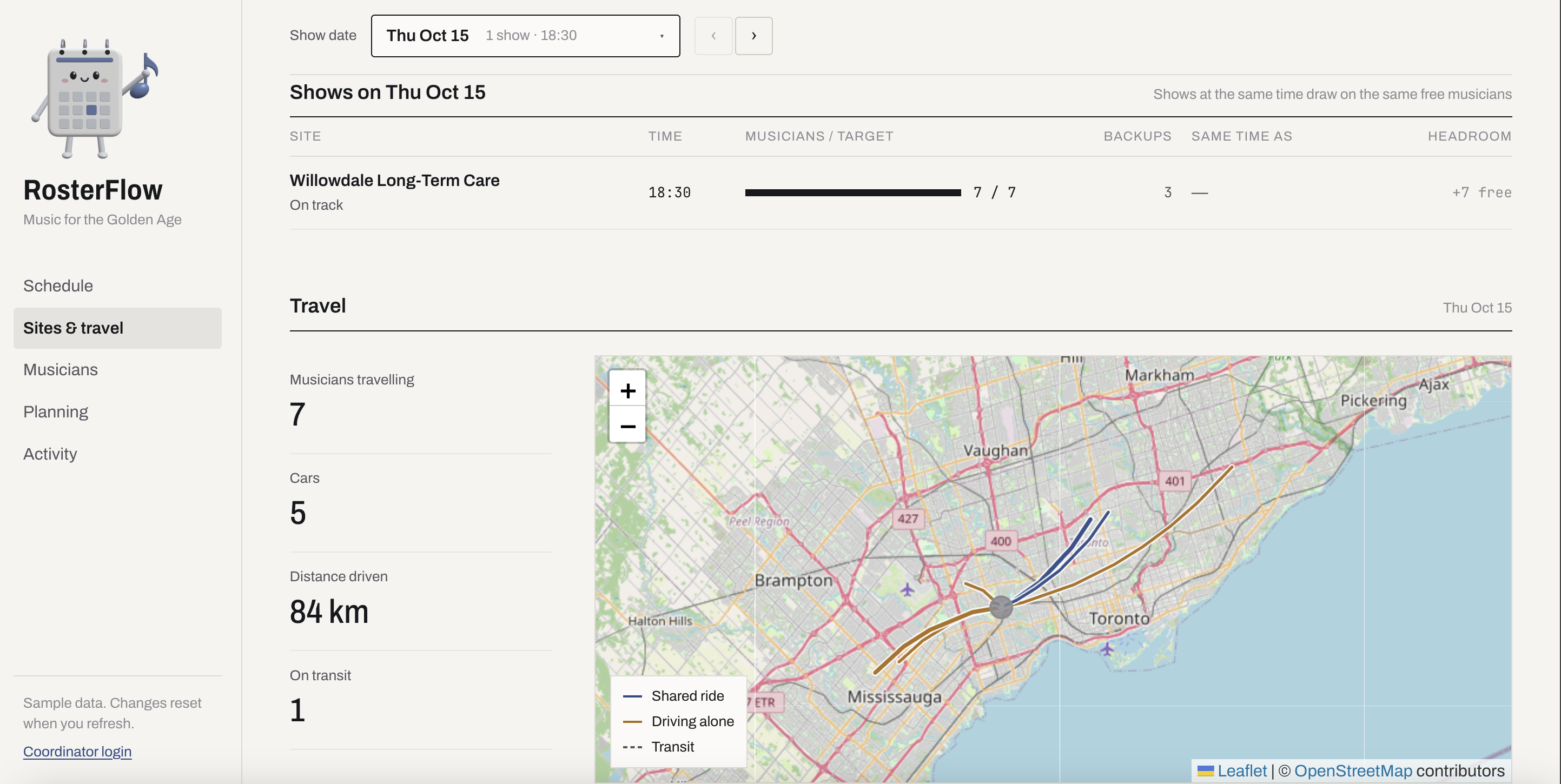This screenshot has height=784, width=1561.
Task: Click the Highway 400 shield on map
Action: [x=1001, y=541]
